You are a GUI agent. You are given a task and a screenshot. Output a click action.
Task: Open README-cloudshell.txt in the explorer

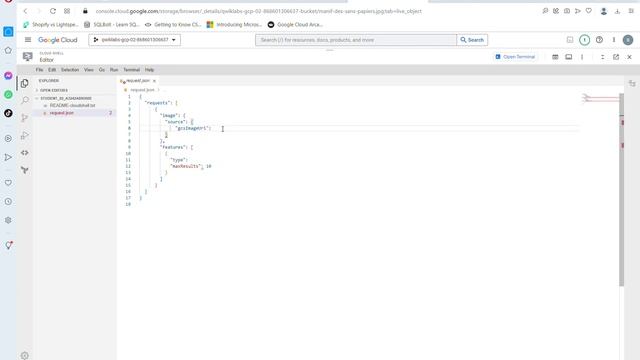click(x=72, y=105)
